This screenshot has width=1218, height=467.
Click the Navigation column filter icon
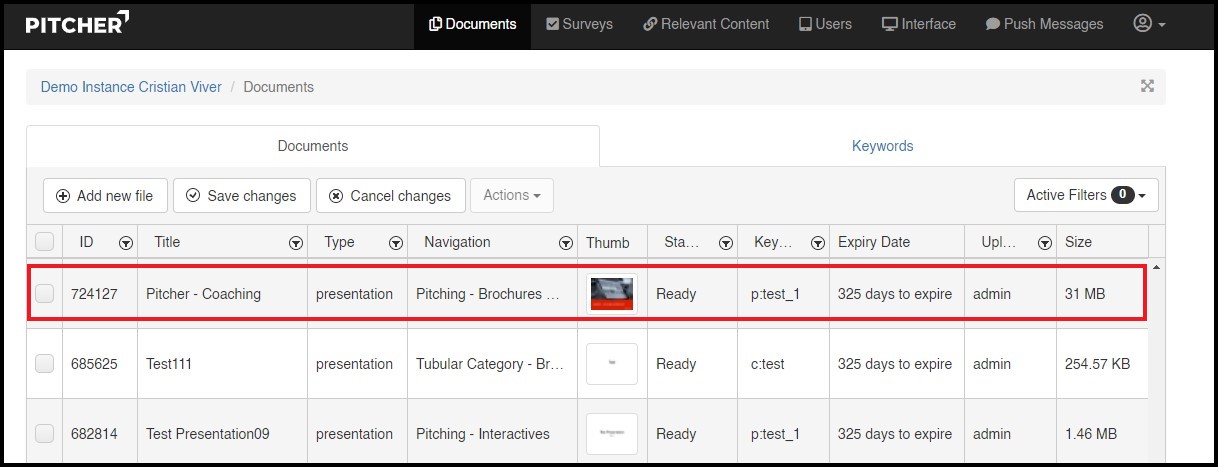pyautogui.click(x=567, y=243)
